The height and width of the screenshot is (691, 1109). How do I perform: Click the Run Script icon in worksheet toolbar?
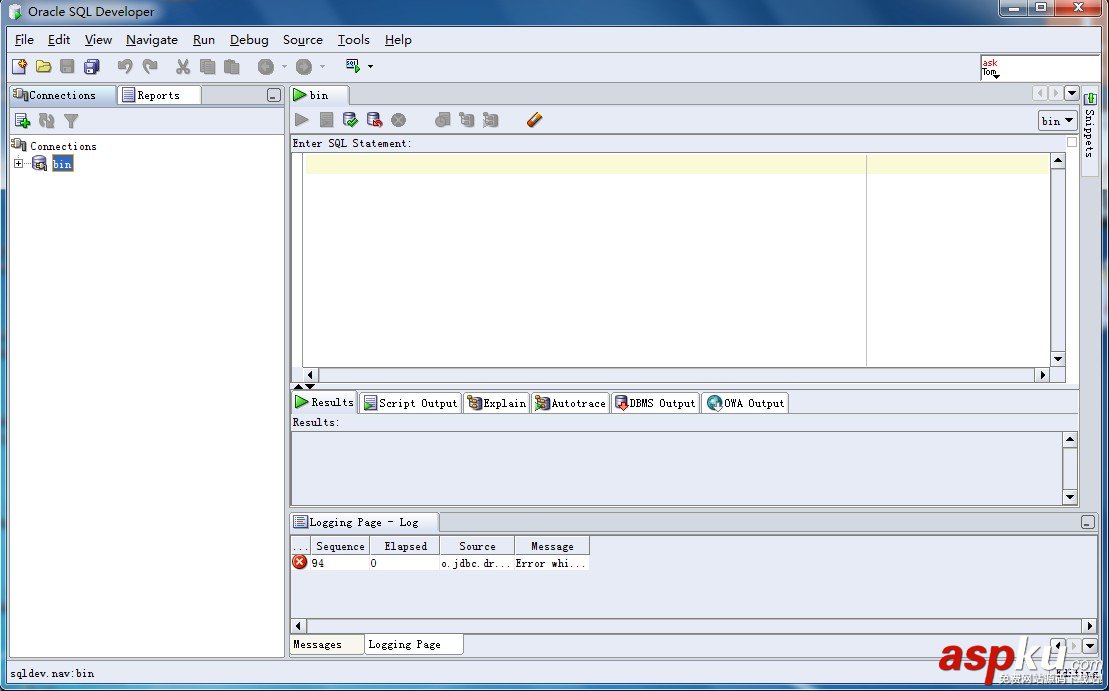coord(326,120)
